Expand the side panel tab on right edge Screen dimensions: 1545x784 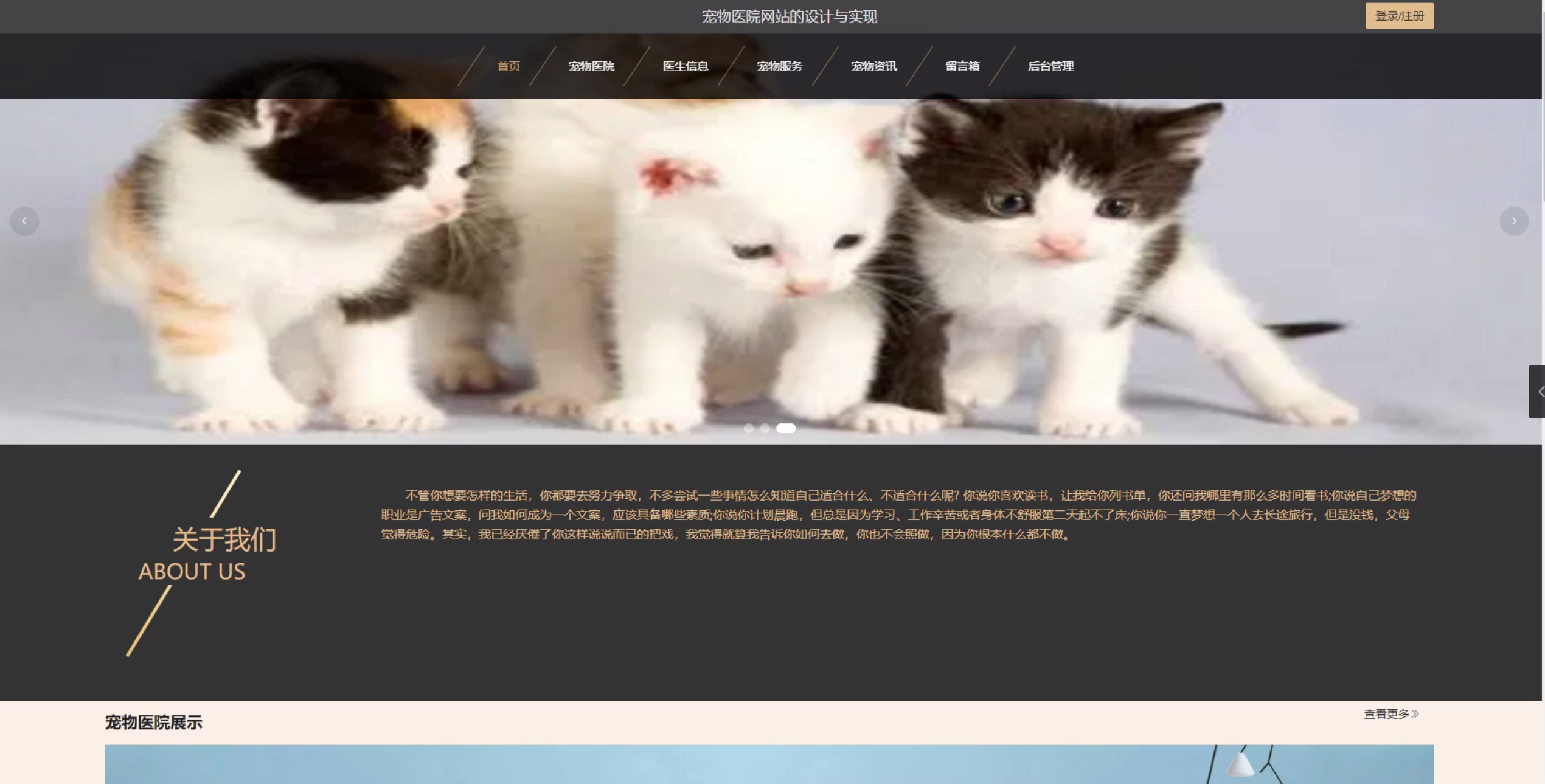[x=1537, y=392]
